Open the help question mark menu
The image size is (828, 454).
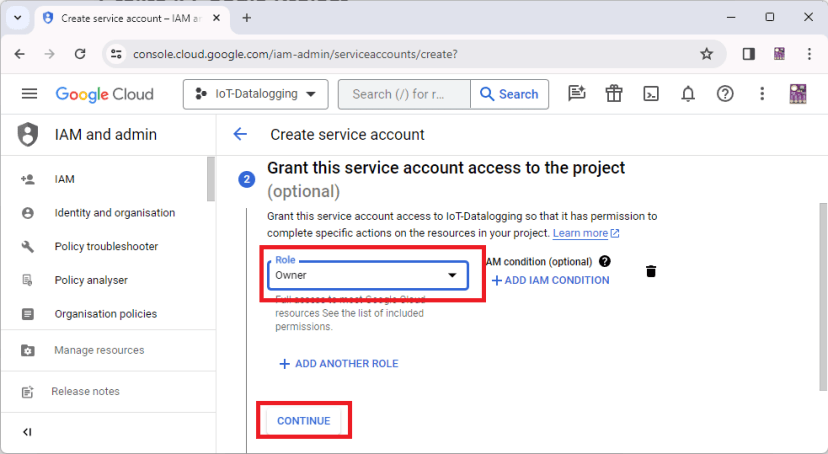tap(725, 94)
